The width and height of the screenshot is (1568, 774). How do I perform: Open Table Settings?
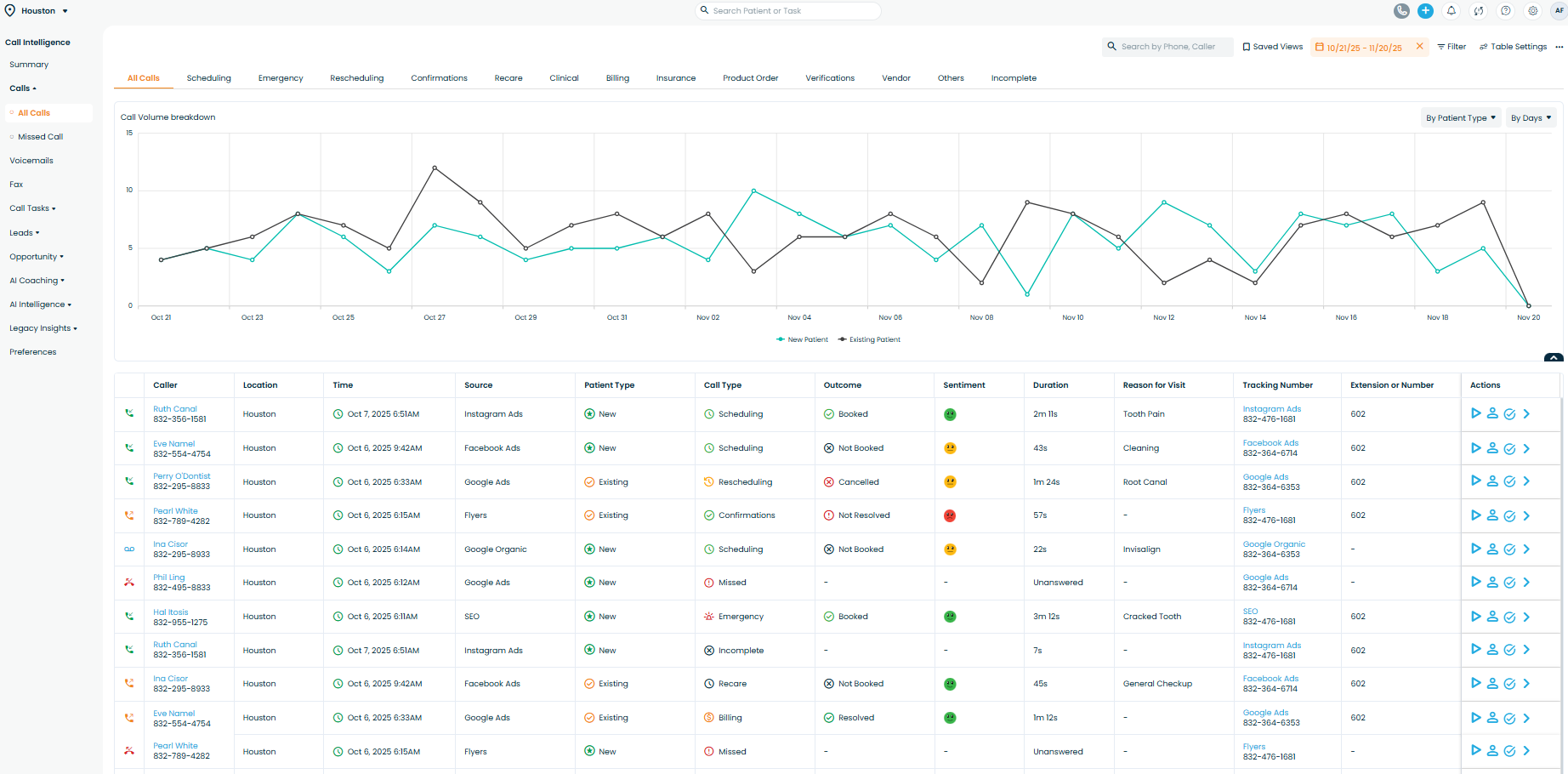point(1513,47)
